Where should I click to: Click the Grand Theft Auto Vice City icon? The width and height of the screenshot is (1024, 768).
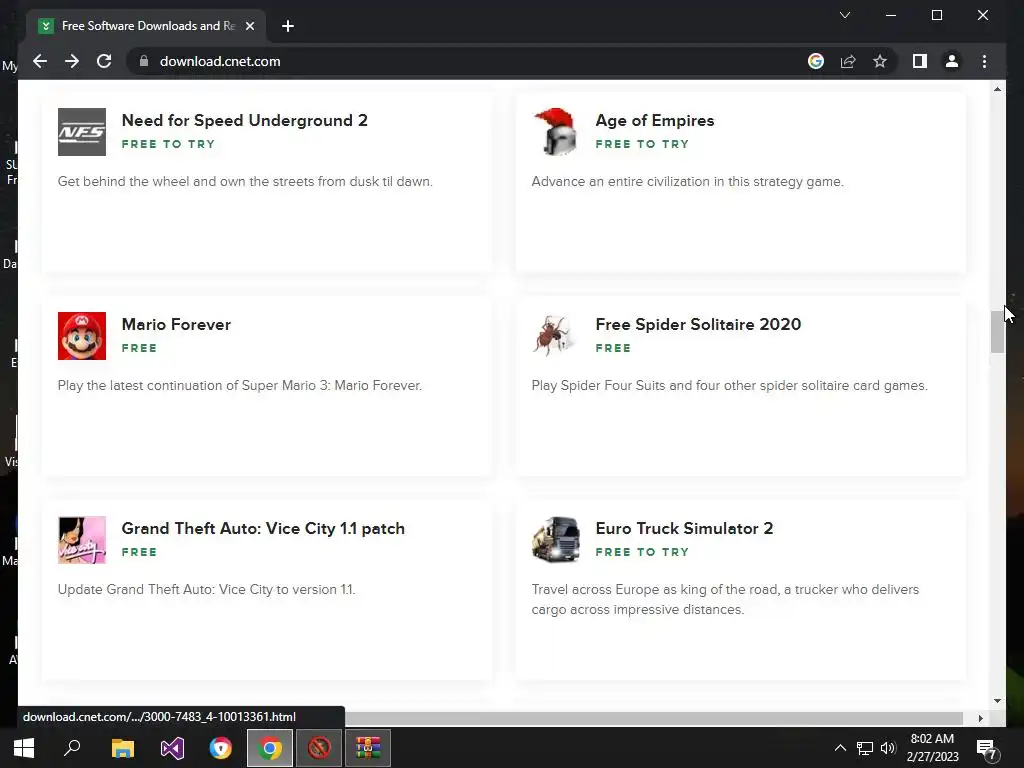pos(82,540)
